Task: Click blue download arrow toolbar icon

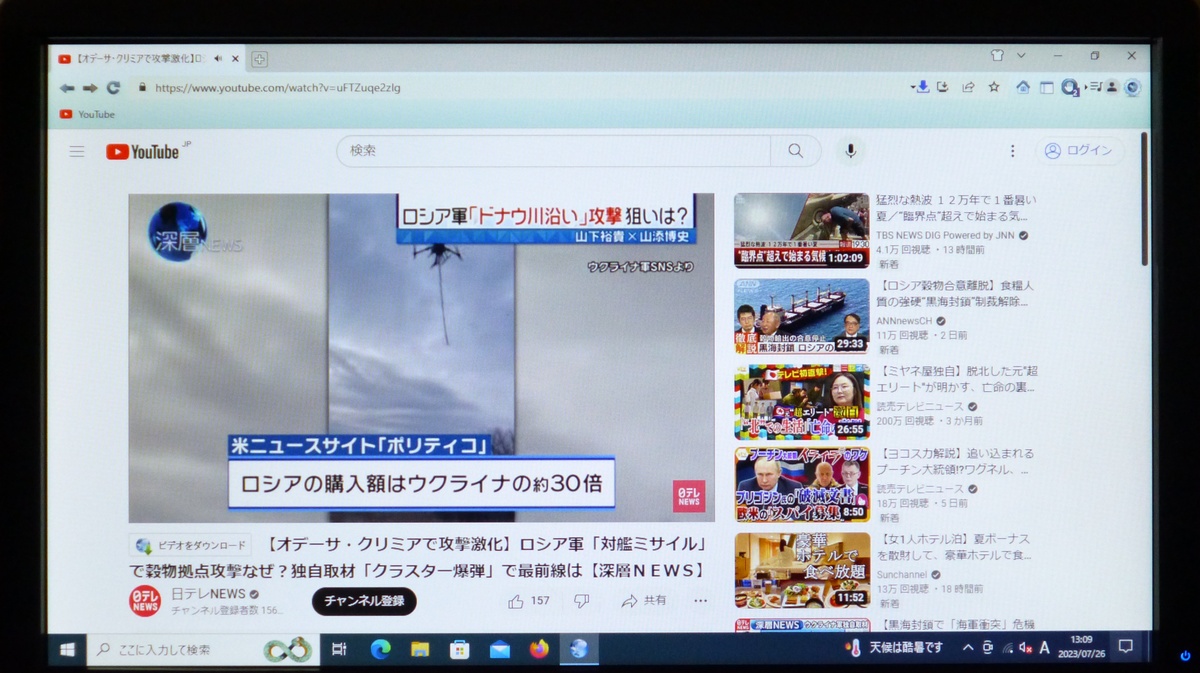Action: (x=921, y=87)
